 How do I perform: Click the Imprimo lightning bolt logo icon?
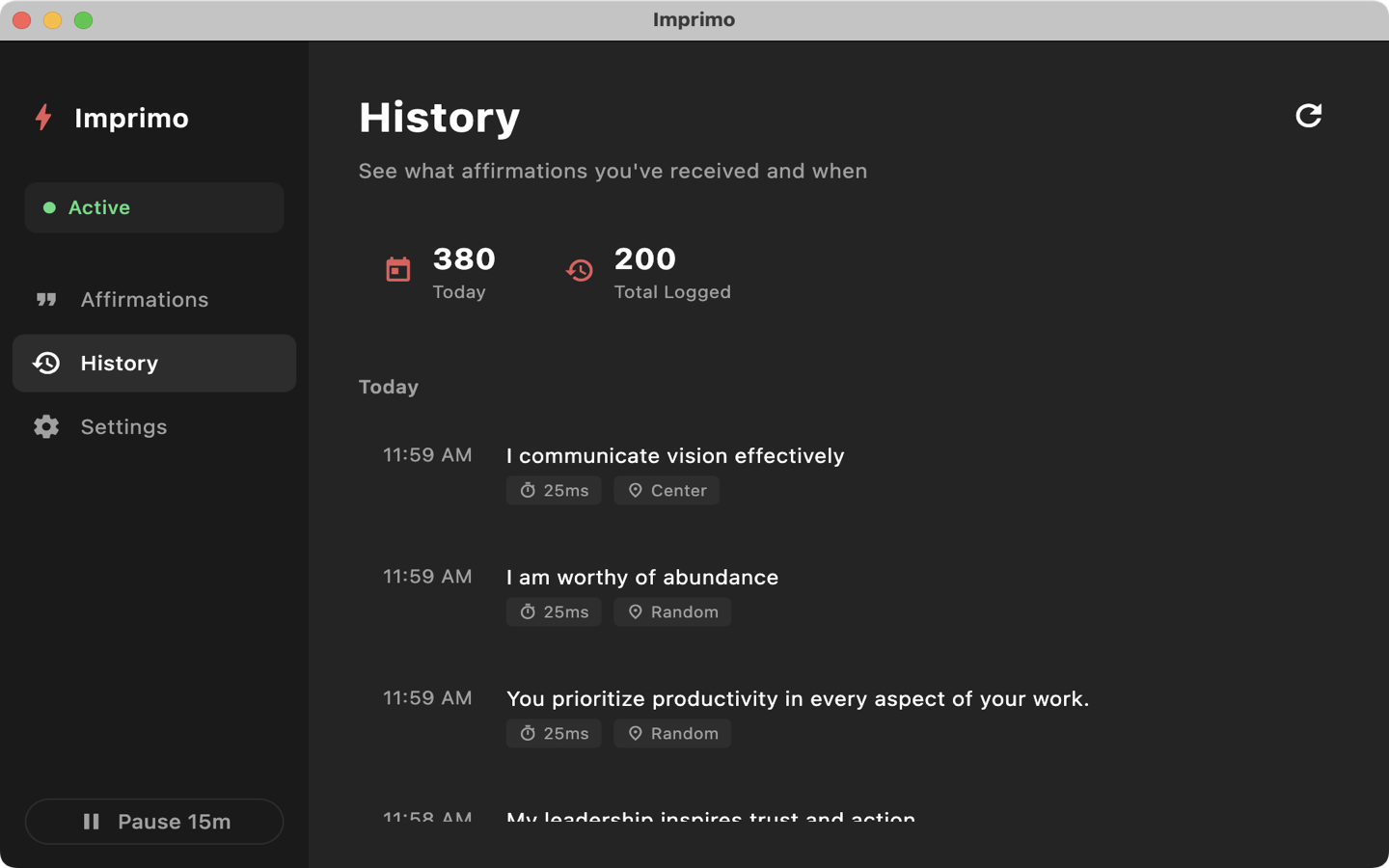coord(42,118)
